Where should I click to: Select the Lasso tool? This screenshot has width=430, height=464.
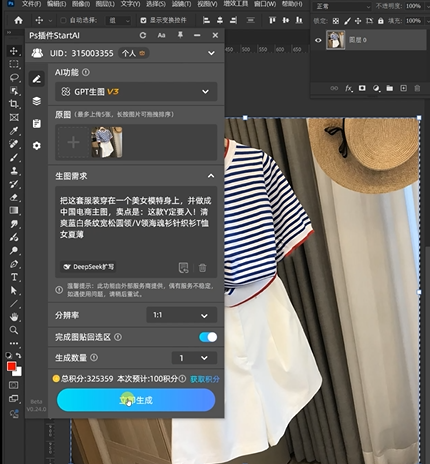pos(14,77)
